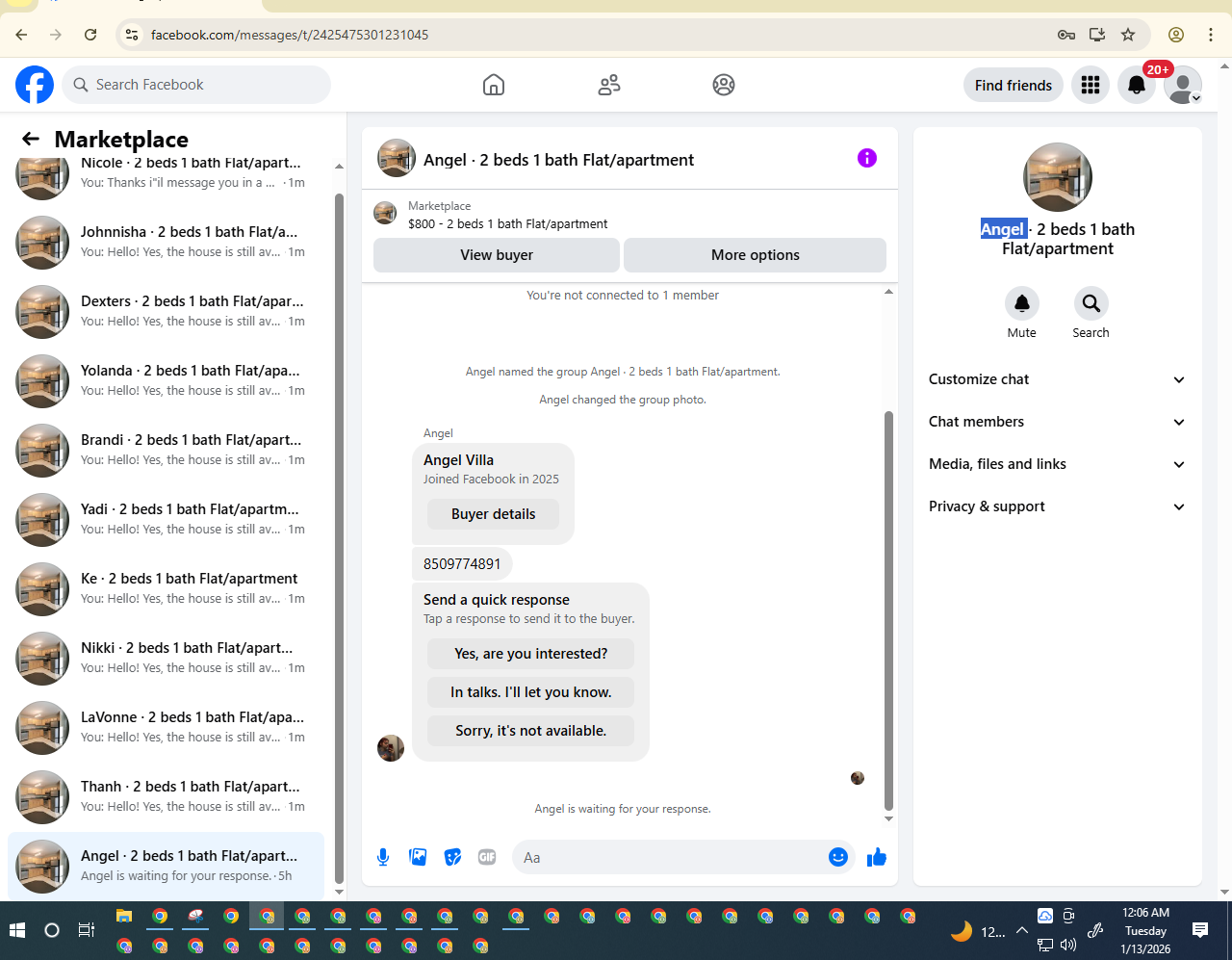Viewport: 1232px width, 960px height.
Task: Open Windows Start menu
Action: pos(16,930)
